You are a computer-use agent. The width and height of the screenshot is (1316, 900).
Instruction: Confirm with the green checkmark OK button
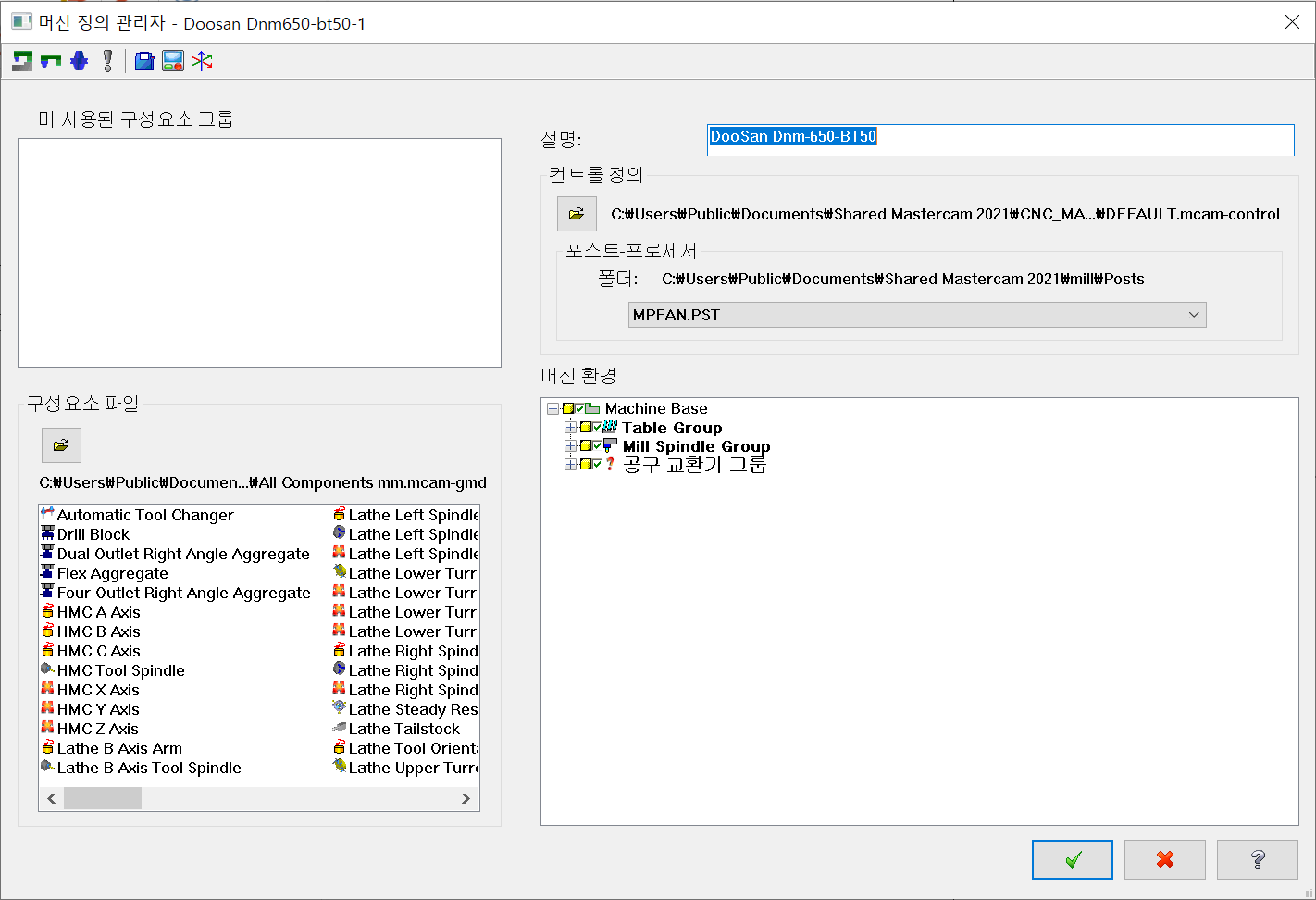pyautogui.click(x=1073, y=859)
